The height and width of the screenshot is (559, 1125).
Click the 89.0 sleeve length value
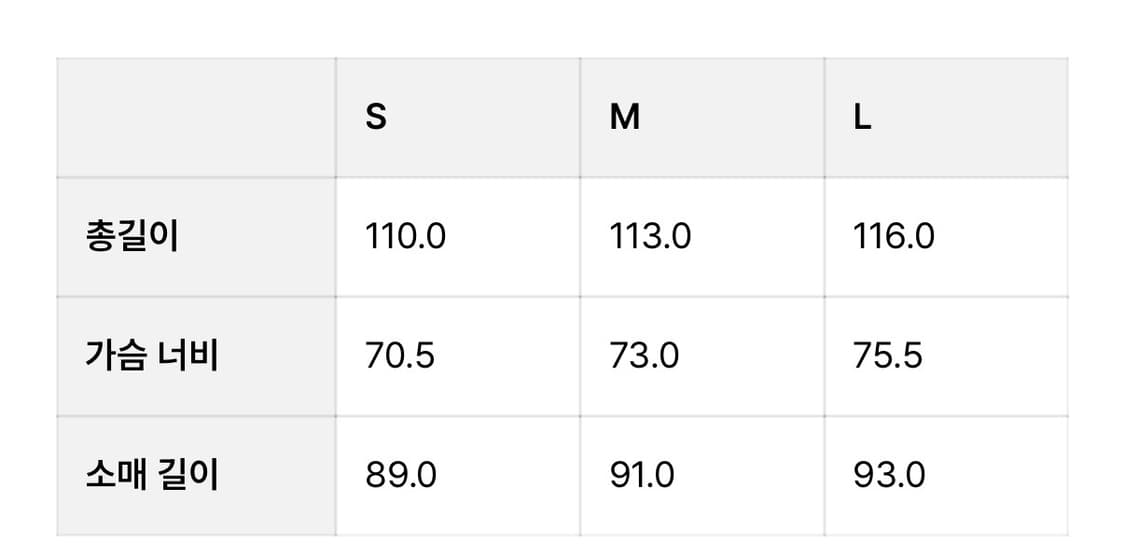click(x=401, y=475)
